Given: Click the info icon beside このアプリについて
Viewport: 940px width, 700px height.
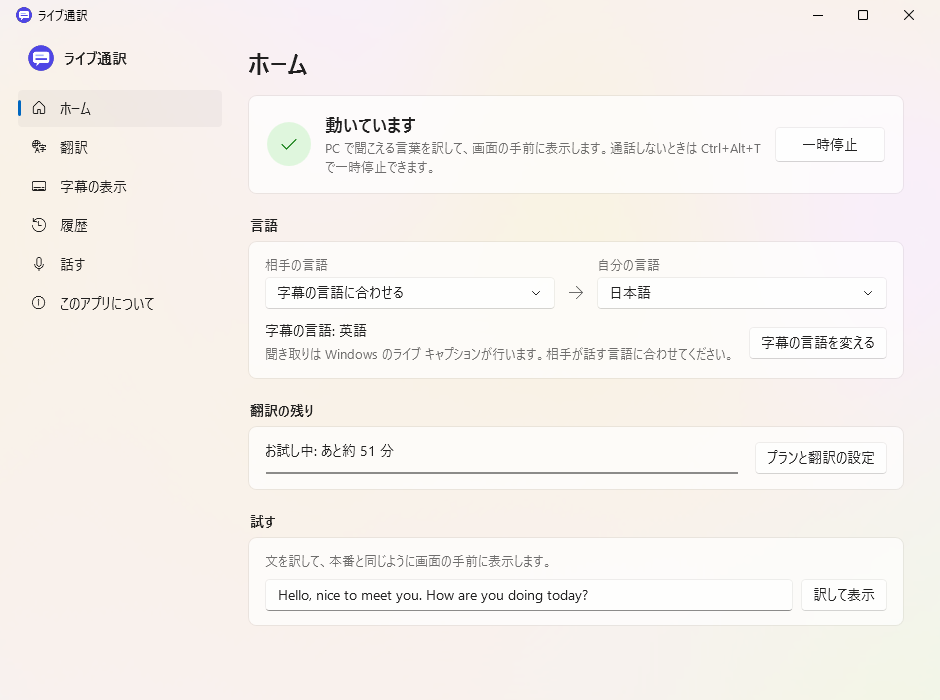Looking at the screenshot, I should coord(39,303).
